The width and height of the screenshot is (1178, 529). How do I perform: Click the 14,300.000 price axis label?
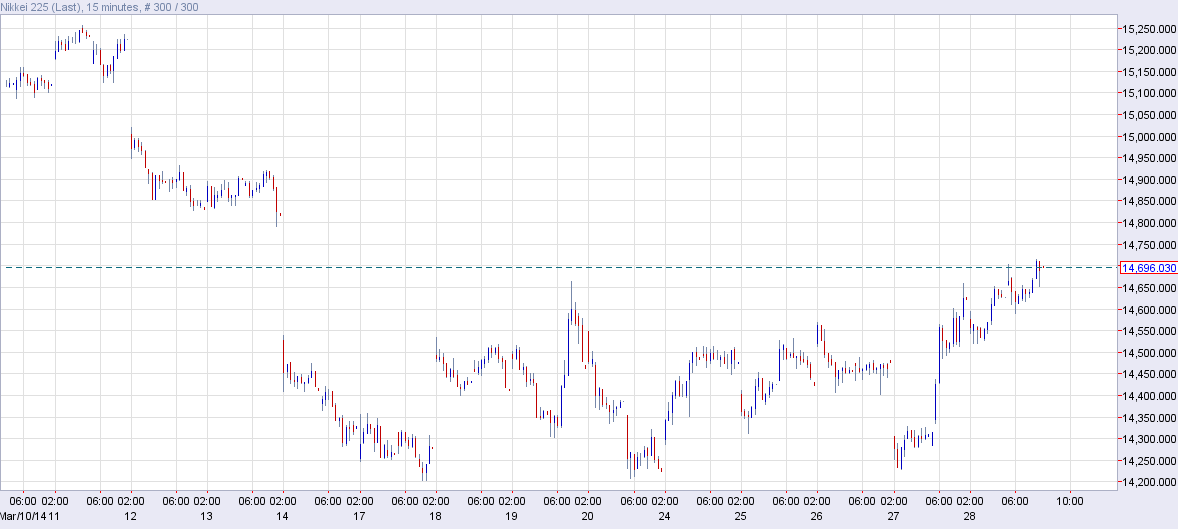point(1148,440)
